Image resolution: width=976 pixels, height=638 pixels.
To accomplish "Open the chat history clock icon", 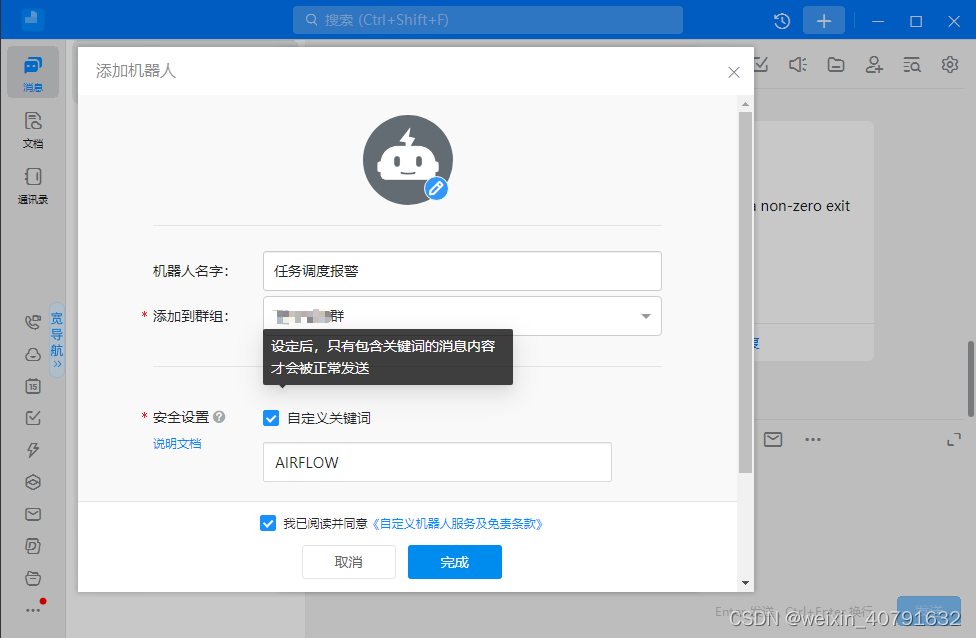I will tap(781, 20).
